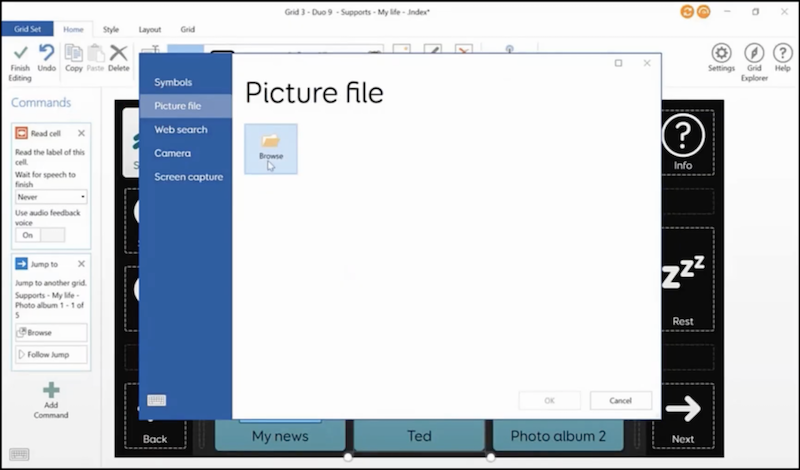Switch to the Style ribbon tab

coord(111,30)
